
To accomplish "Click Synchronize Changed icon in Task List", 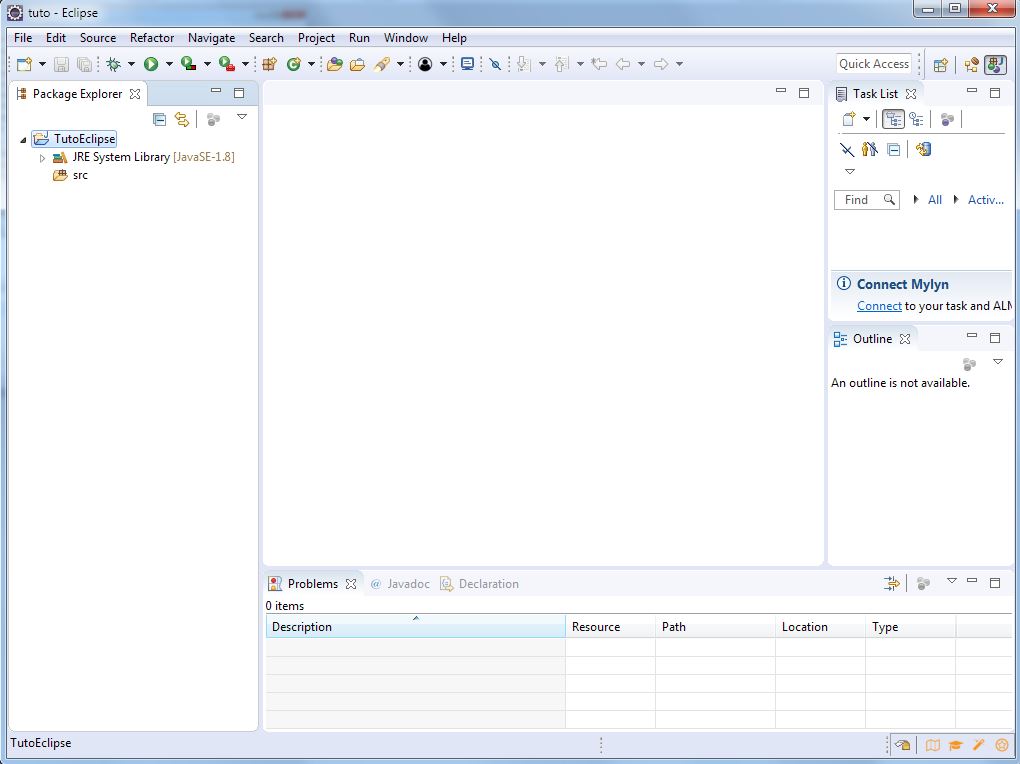I will (x=923, y=150).
